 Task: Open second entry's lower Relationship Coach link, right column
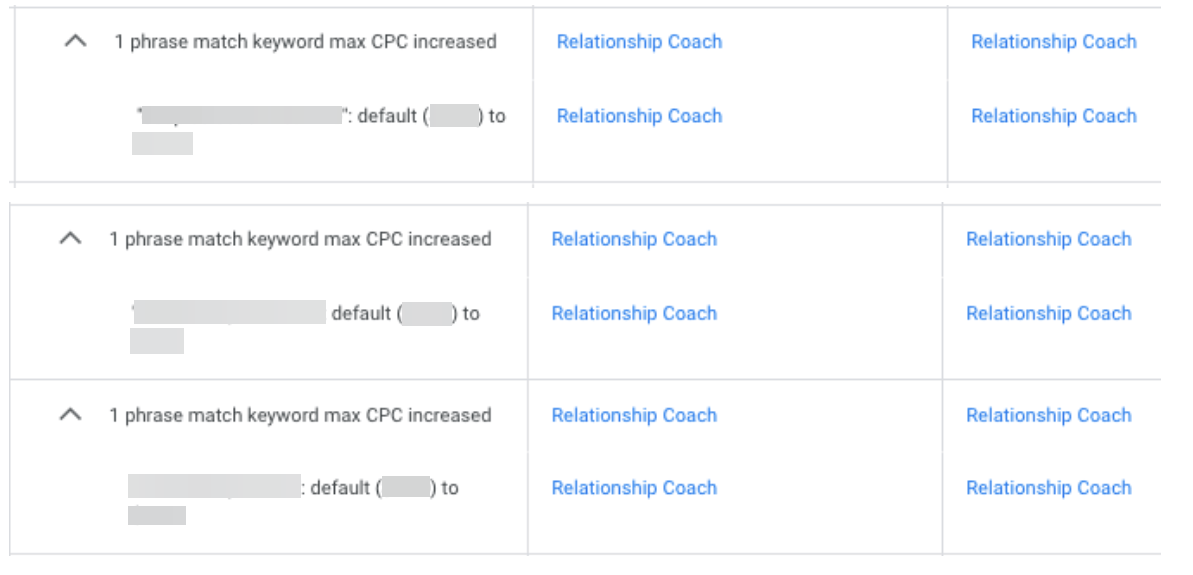click(x=1048, y=314)
